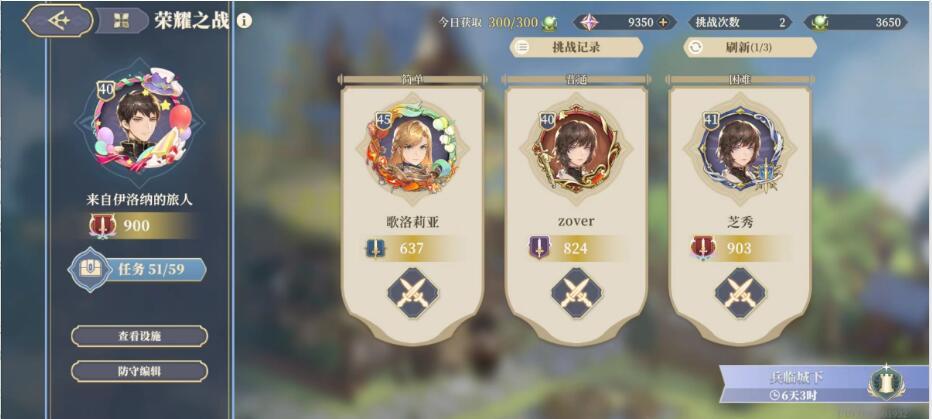Edit defense with 防守编辑 button
932x419 pixels.
click(139, 371)
